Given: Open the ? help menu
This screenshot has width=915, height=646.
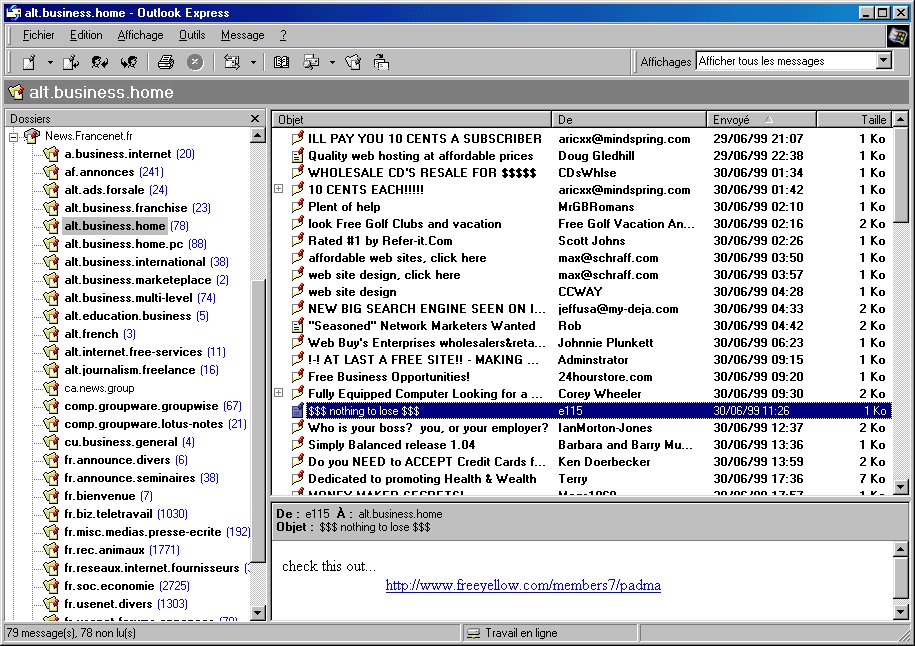Looking at the screenshot, I should tap(283, 35).
